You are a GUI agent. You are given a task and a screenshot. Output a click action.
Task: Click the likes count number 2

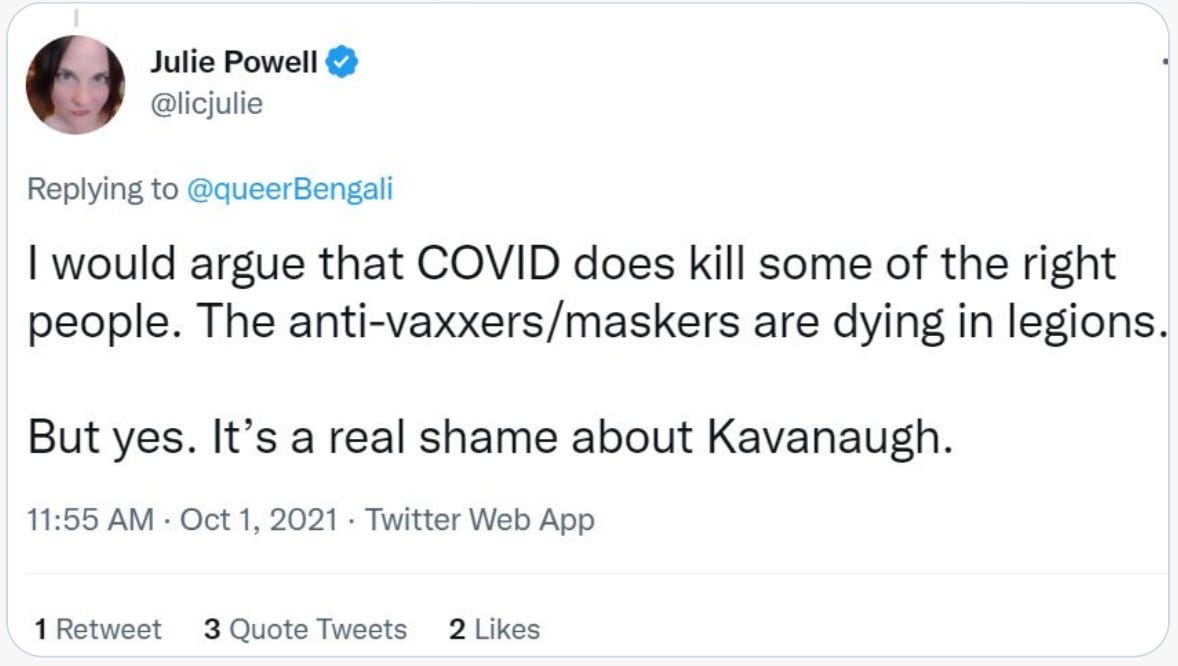point(458,629)
